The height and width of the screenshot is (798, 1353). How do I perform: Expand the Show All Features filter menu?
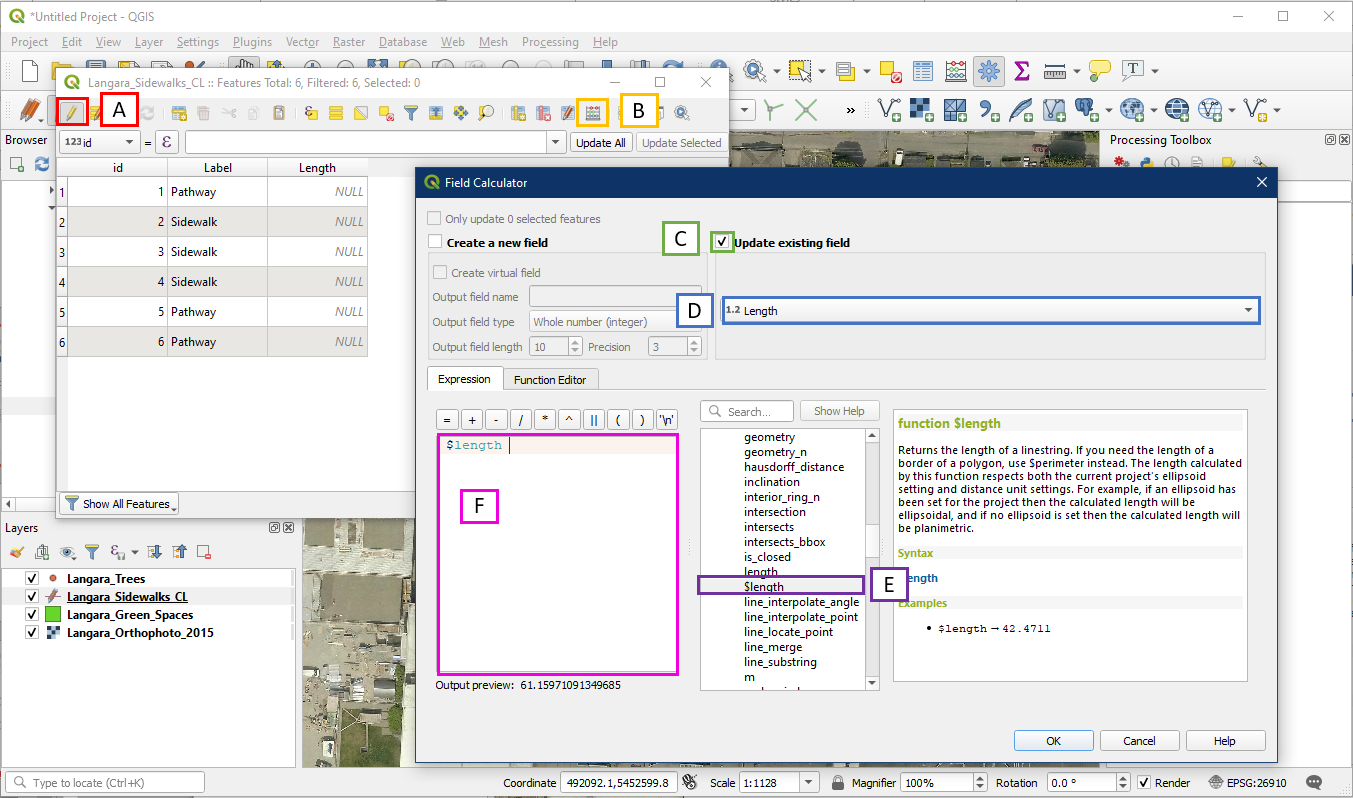[x=119, y=504]
